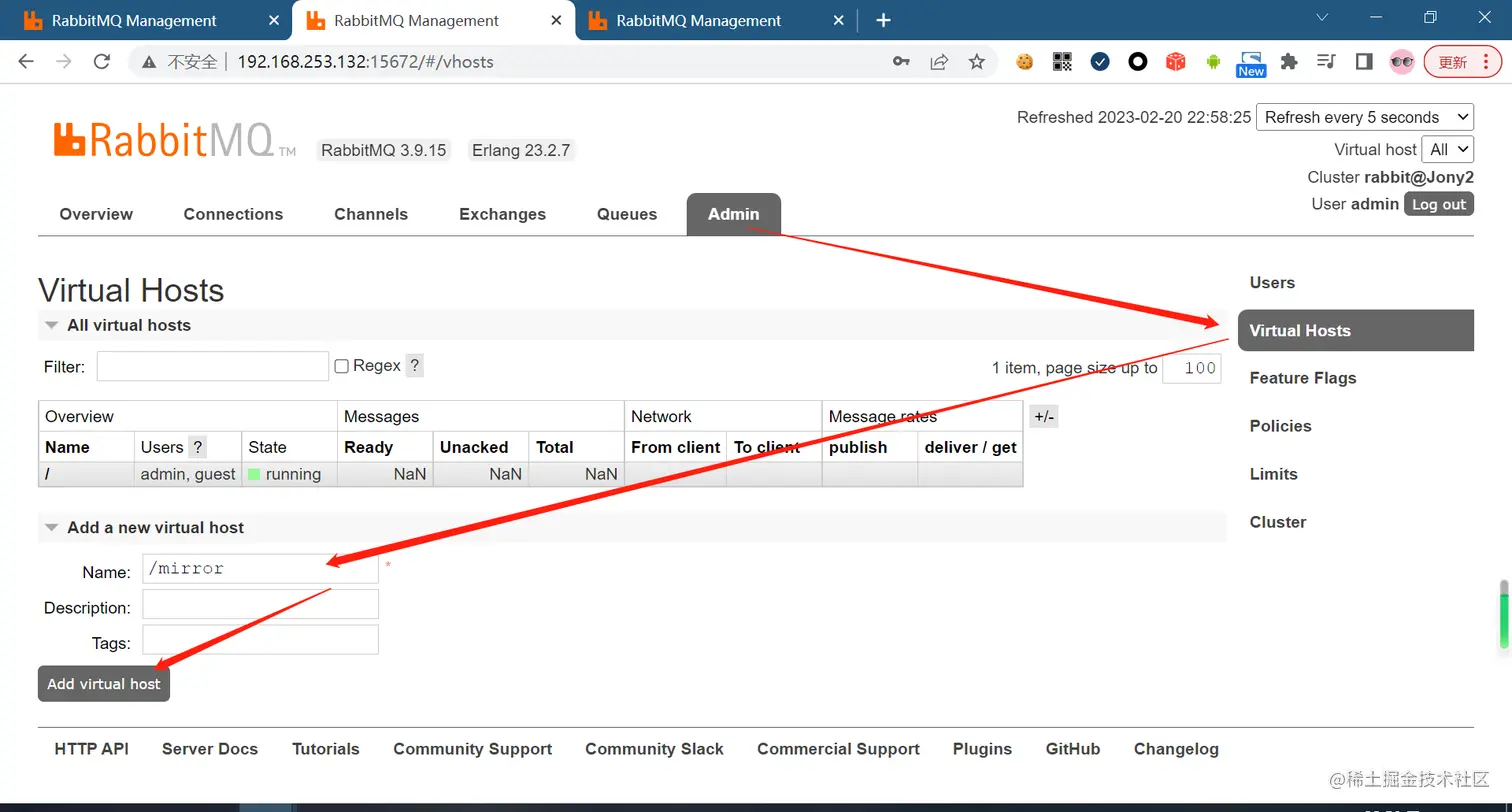Click the blue checkmark extension icon

click(x=1100, y=61)
